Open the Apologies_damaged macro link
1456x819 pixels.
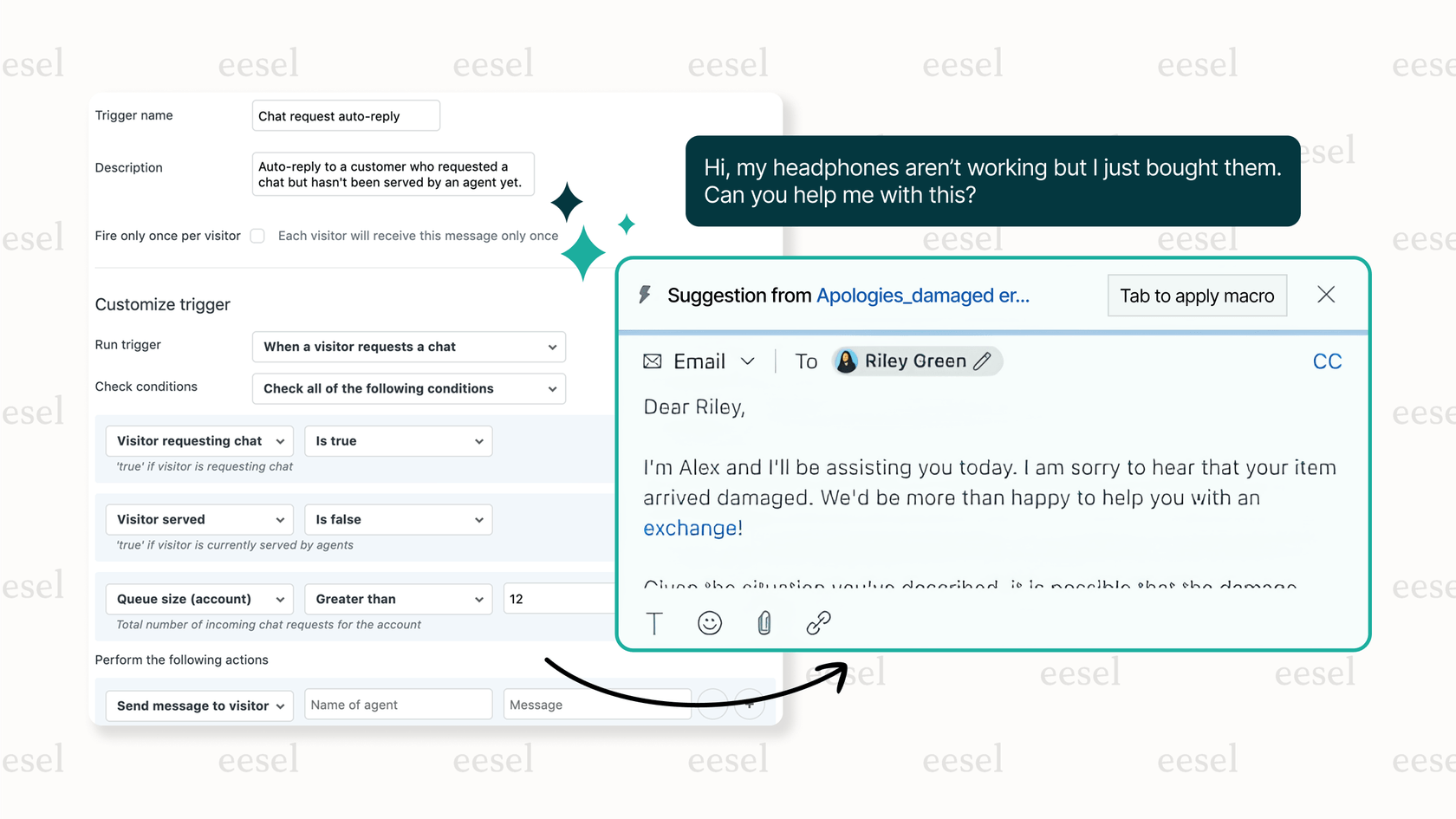pos(922,295)
